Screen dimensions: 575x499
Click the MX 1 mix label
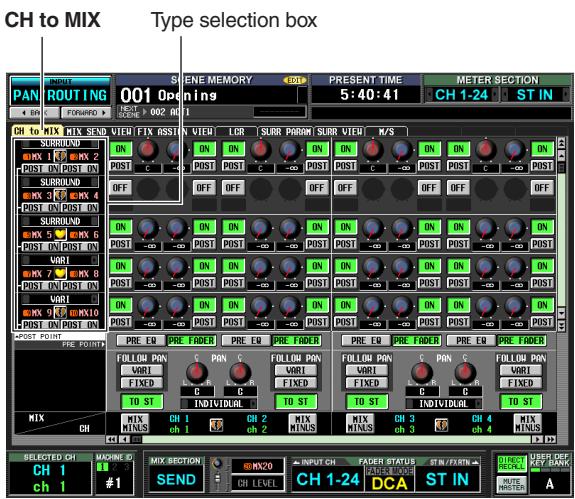(x=37, y=157)
